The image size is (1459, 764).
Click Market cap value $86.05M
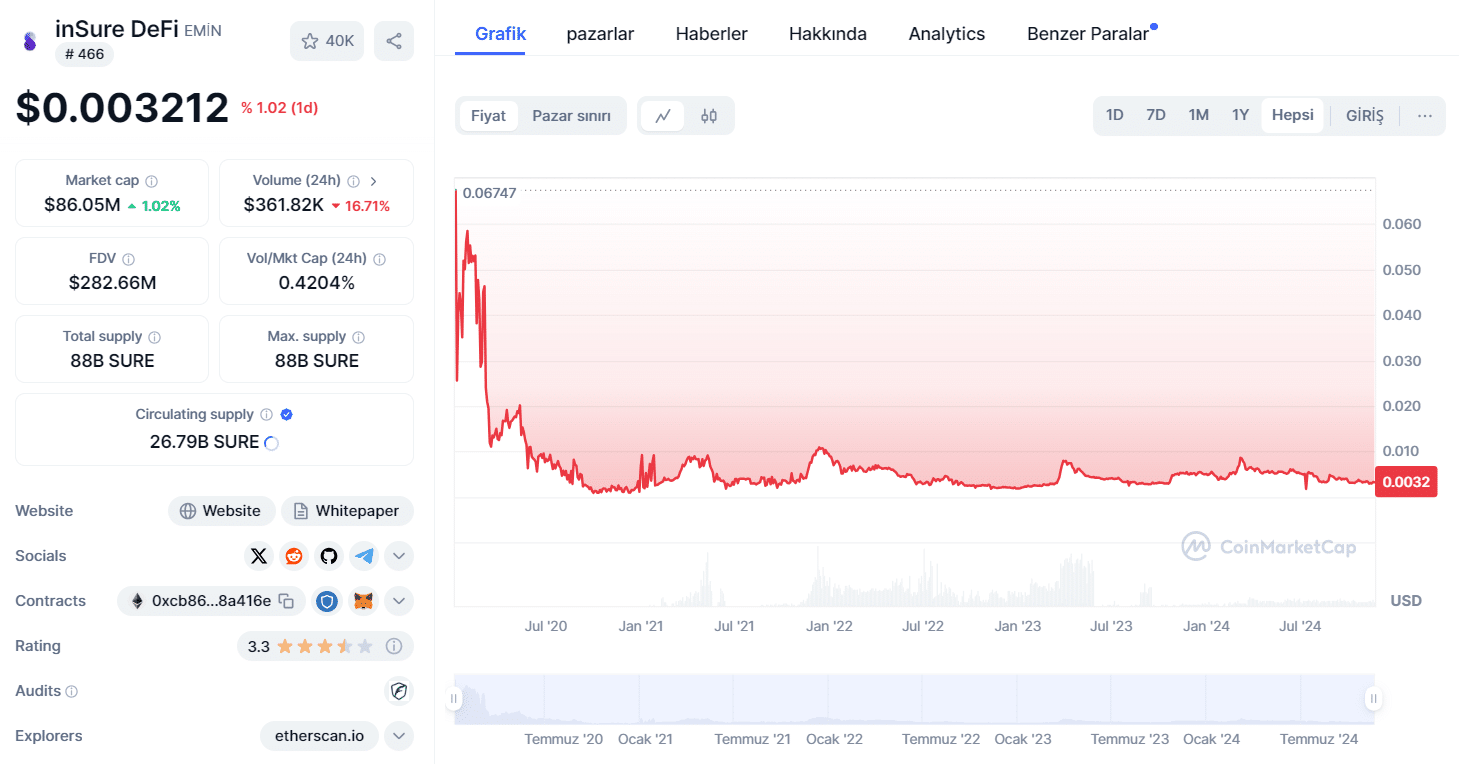click(82, 205)
